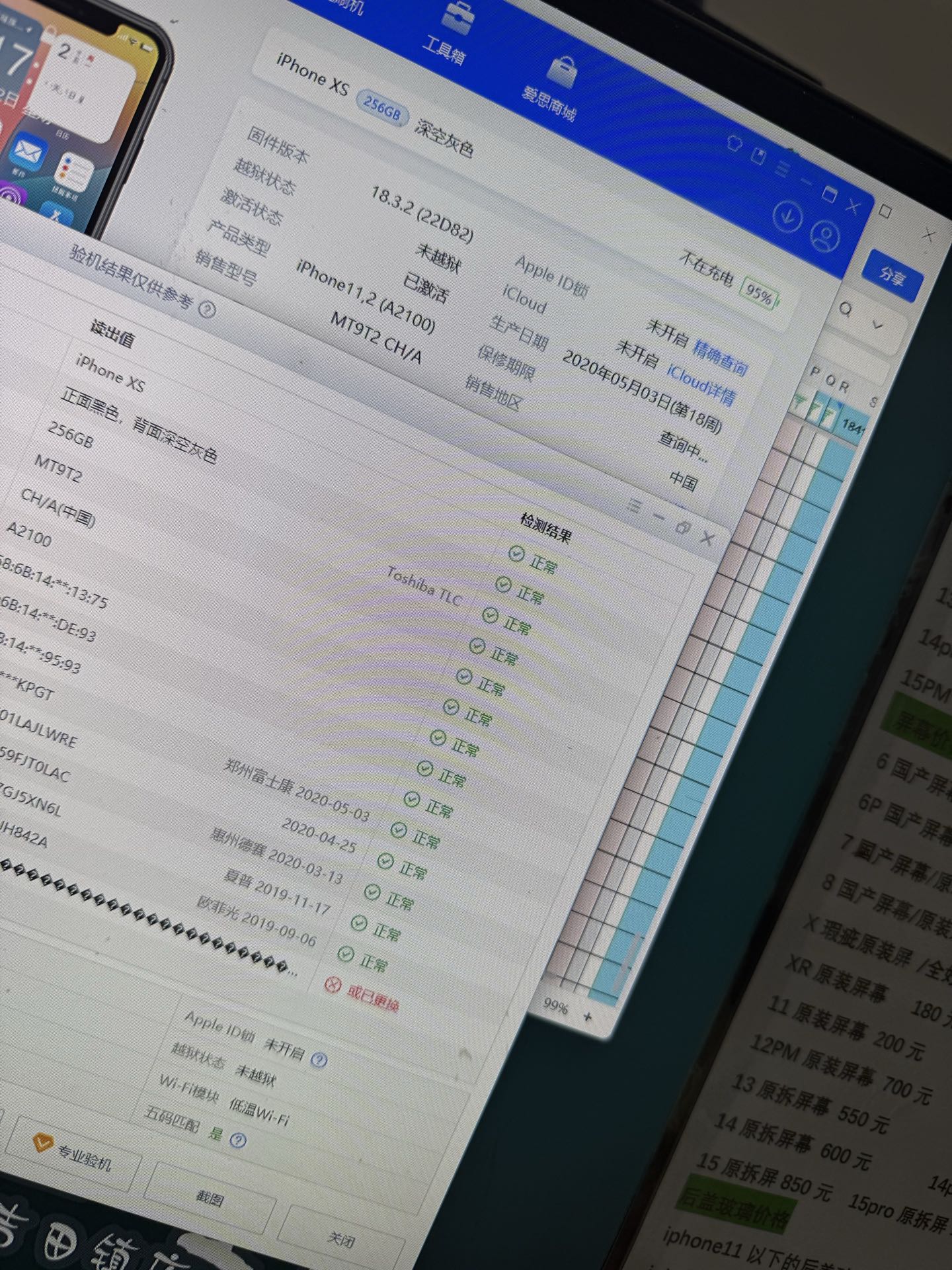Click the question mark next to 五码匹配
This screenshot has width=952, height=1270.
tap(237, 1140)
